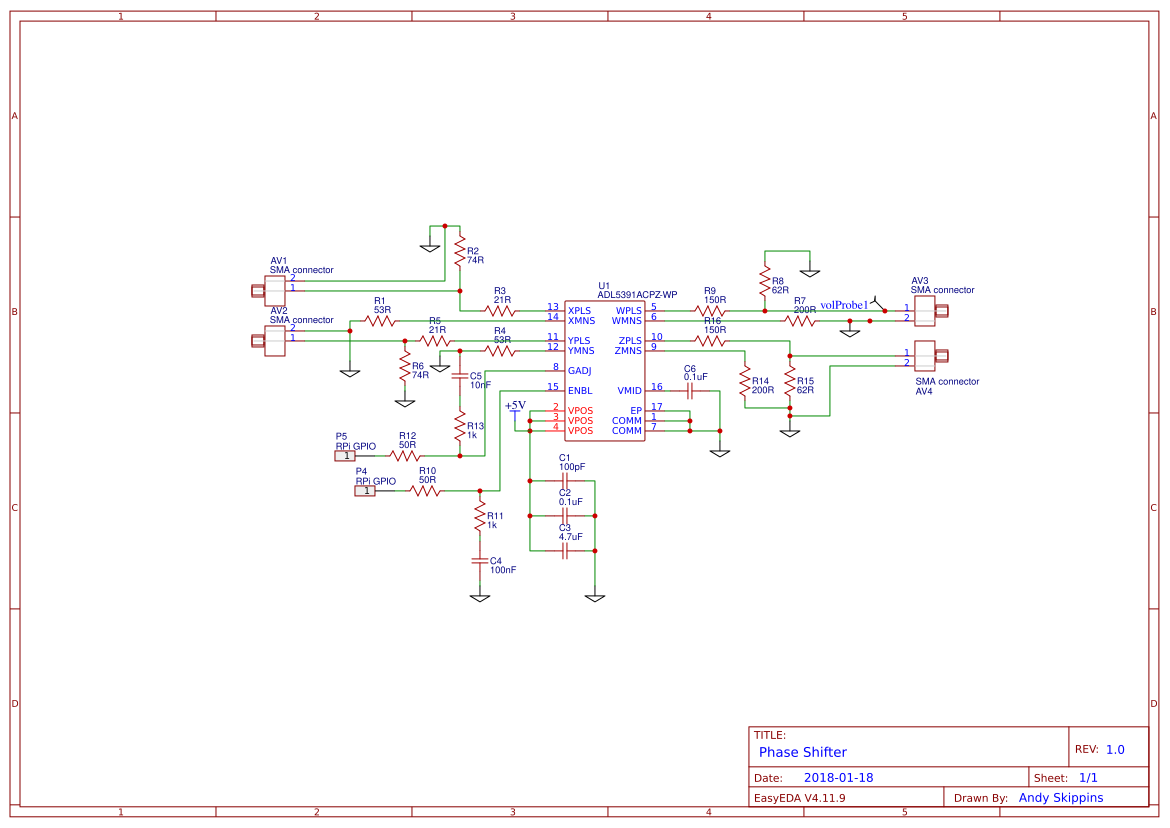1170x828 pixels.
Task: Click pin 1 of RPi GPIO connector P5
Action: [346, 455]
